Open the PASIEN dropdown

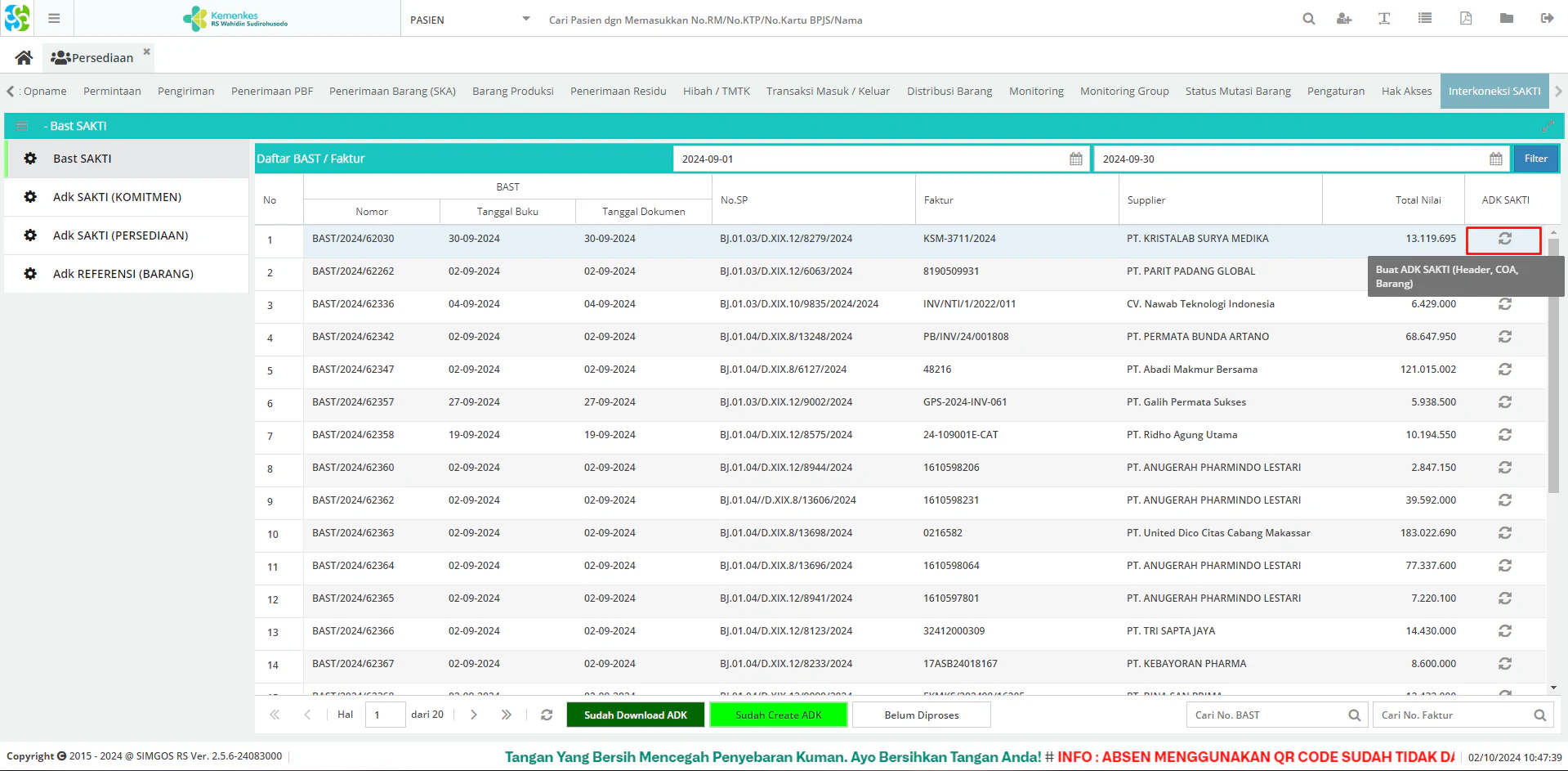pyautogui.click(x=470, y=20)
